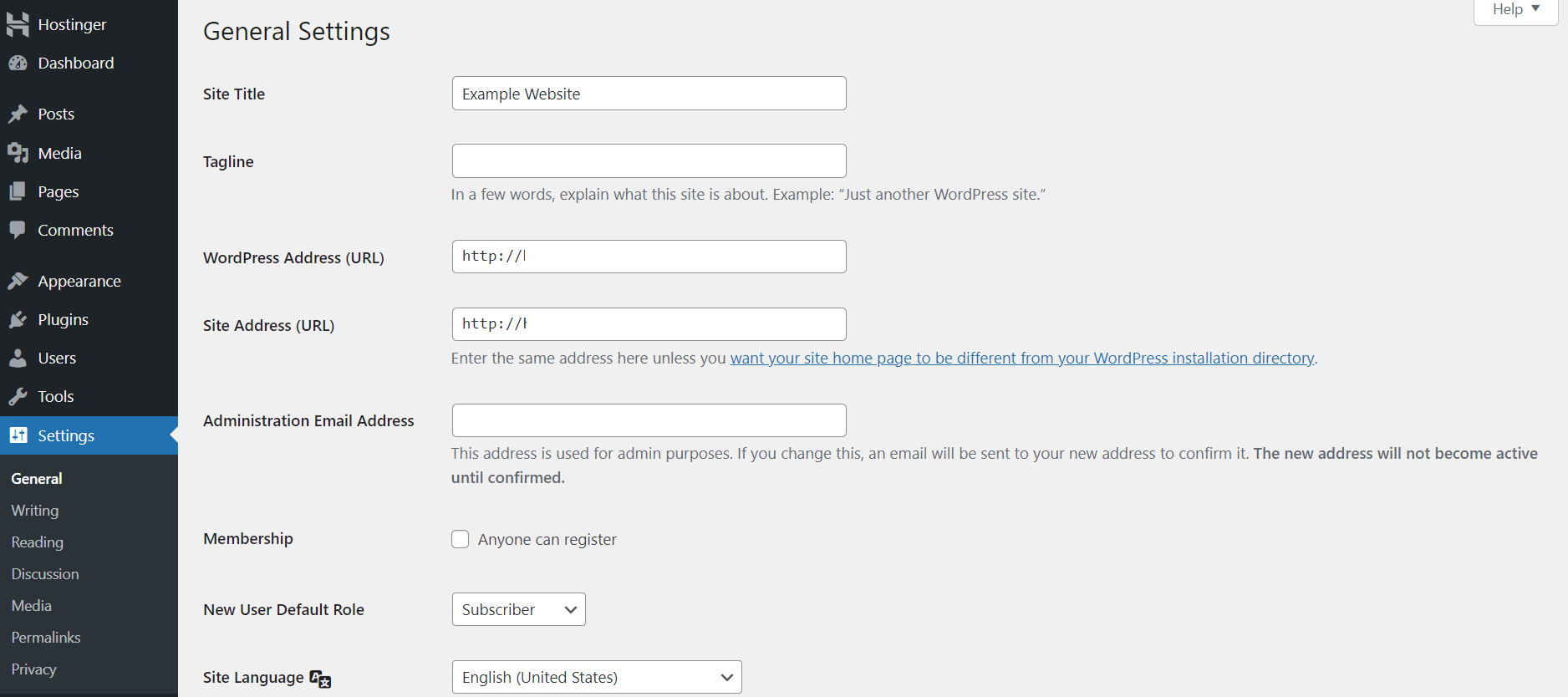This screenshot has height=697, width=1568.
Task: Enable the Anyone can register checkbox
Action: (461, 539)
